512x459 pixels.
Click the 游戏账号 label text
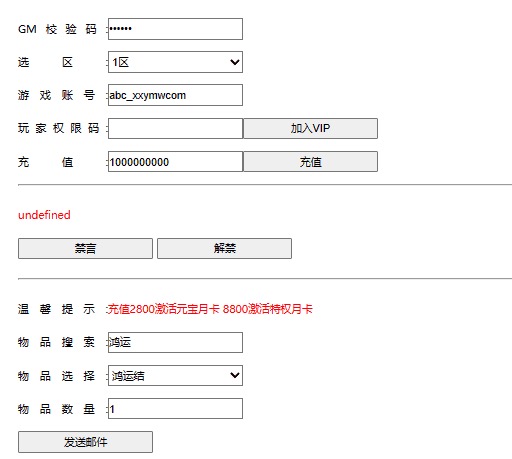tap(57, 95)
